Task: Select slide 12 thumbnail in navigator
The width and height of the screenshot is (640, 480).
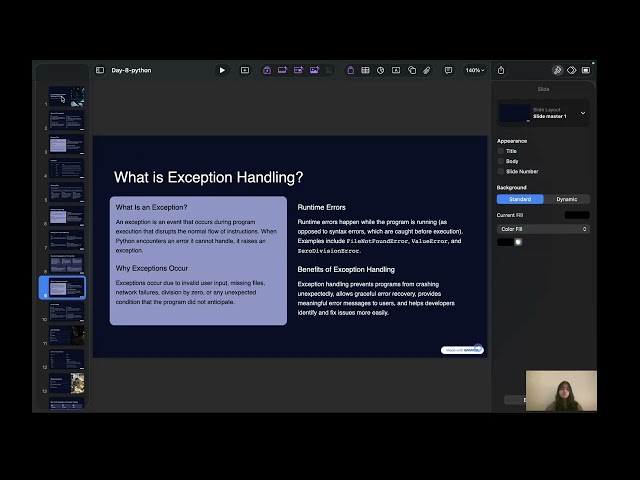Action: (67, 360)
